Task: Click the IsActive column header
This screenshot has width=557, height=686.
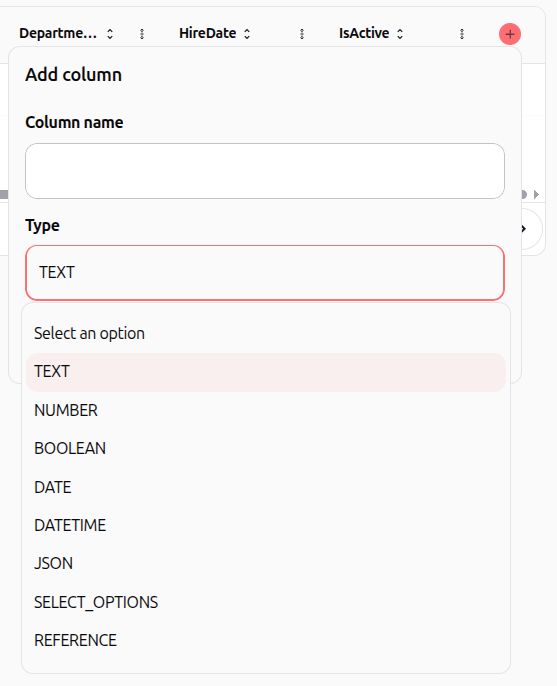Action: [364, 33]
